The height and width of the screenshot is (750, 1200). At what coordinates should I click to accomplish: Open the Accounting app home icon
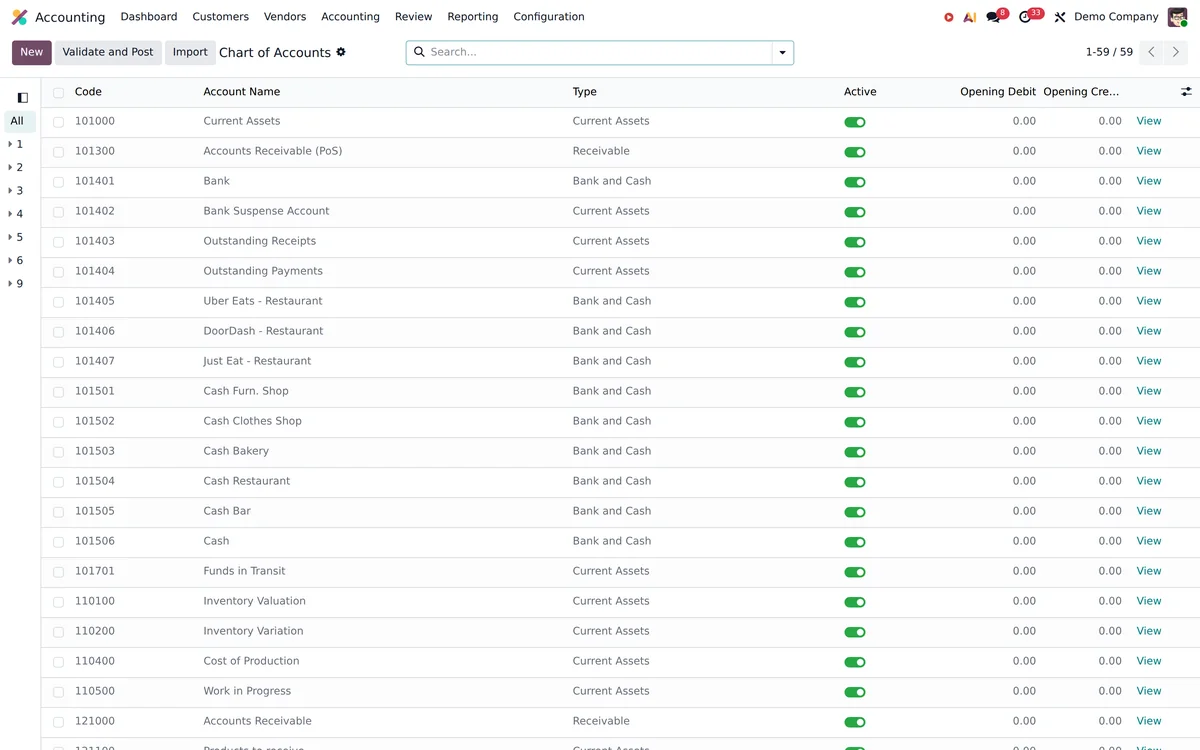(19, 17)
